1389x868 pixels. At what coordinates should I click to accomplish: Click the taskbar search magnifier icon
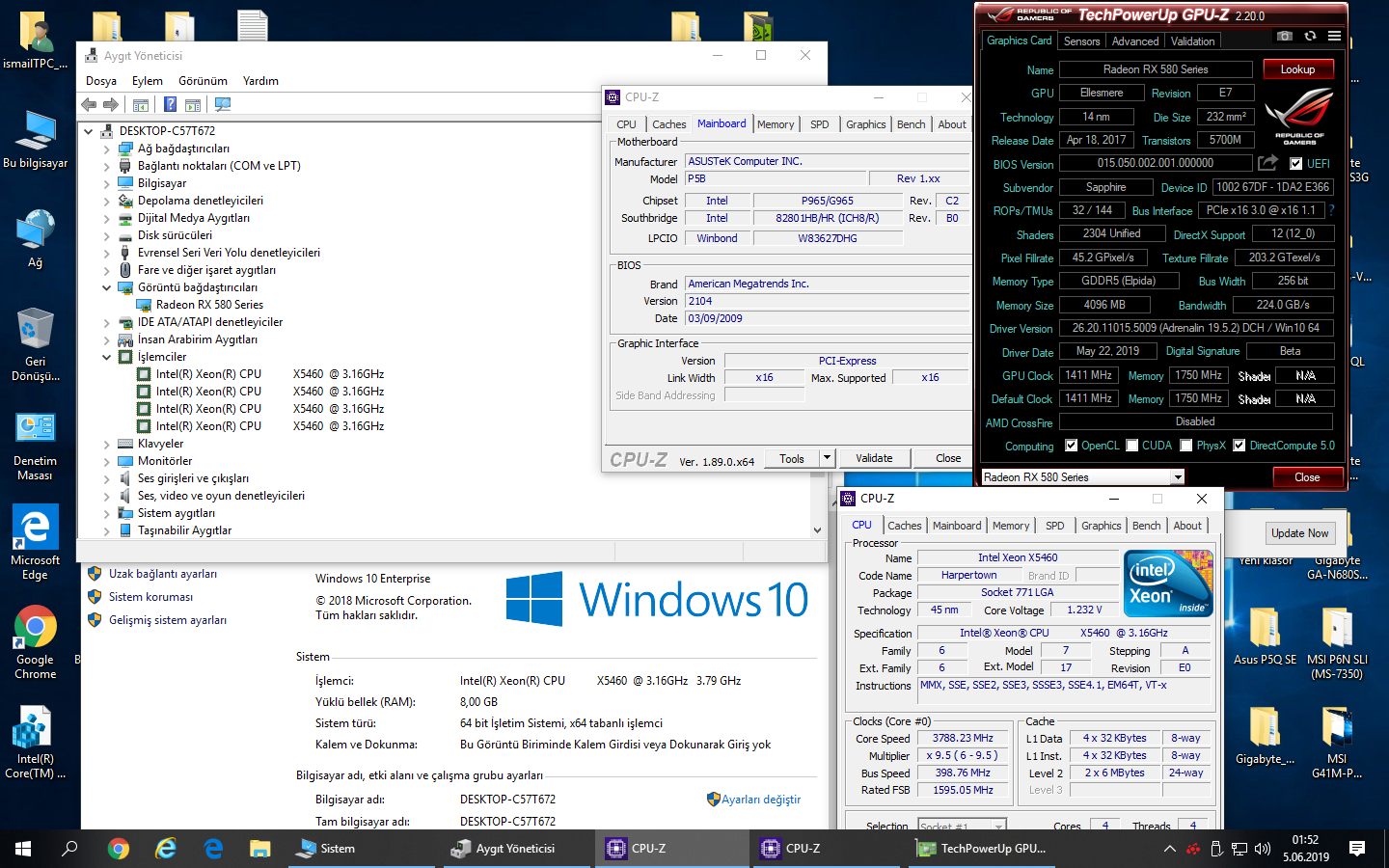pyautogui.click(x=69, y=849)
